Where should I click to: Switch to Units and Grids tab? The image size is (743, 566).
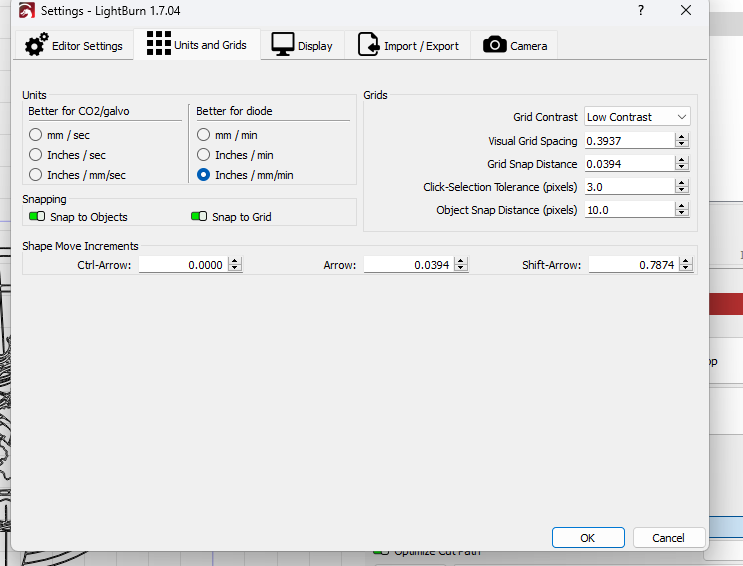pyautogui.click(x=197, y=45)
